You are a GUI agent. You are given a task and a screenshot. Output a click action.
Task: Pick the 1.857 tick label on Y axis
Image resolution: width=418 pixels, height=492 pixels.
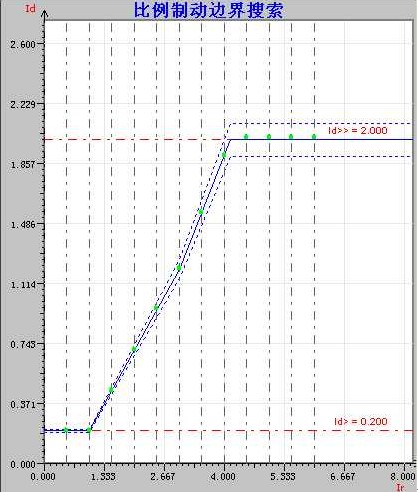22,164
